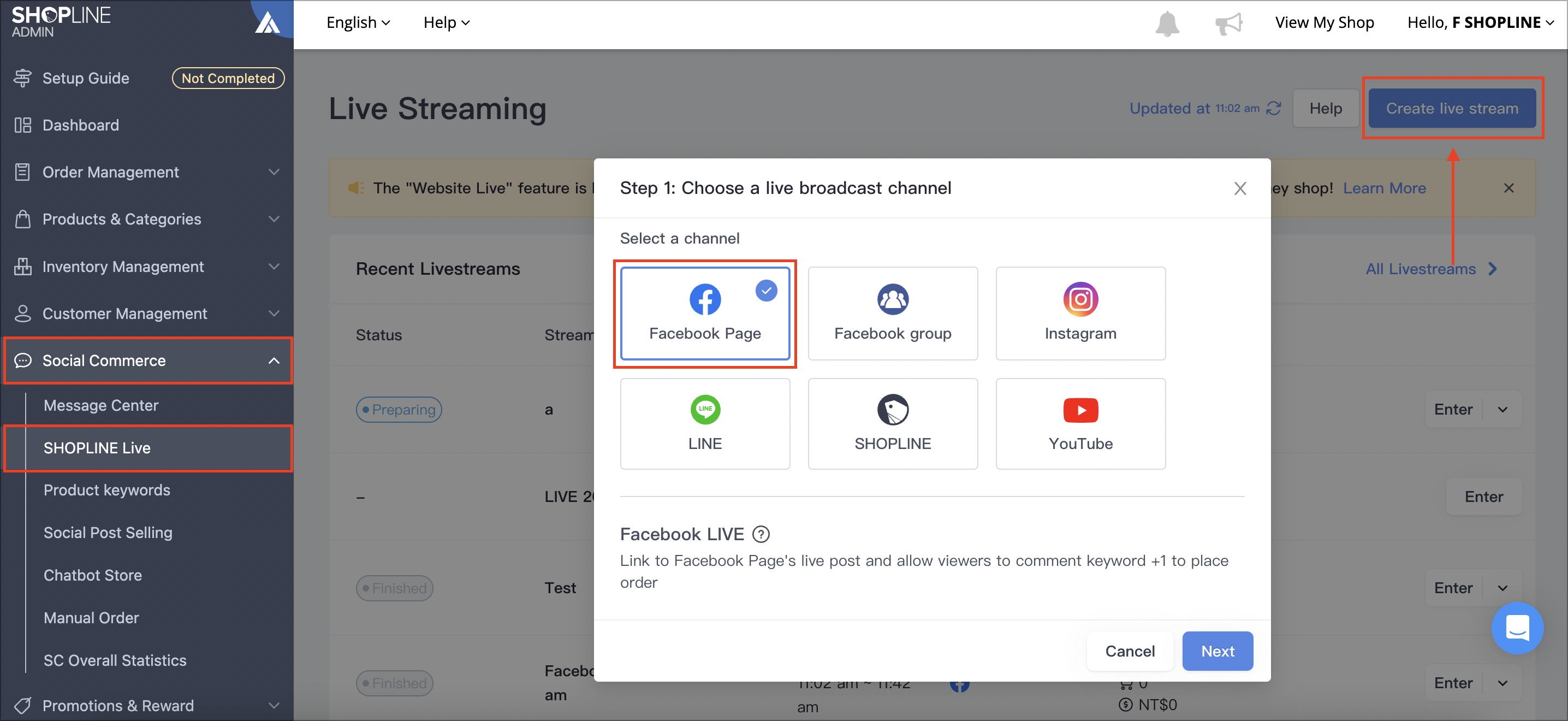
Task: Select the Facebook group channel
Action: (892, 314)
